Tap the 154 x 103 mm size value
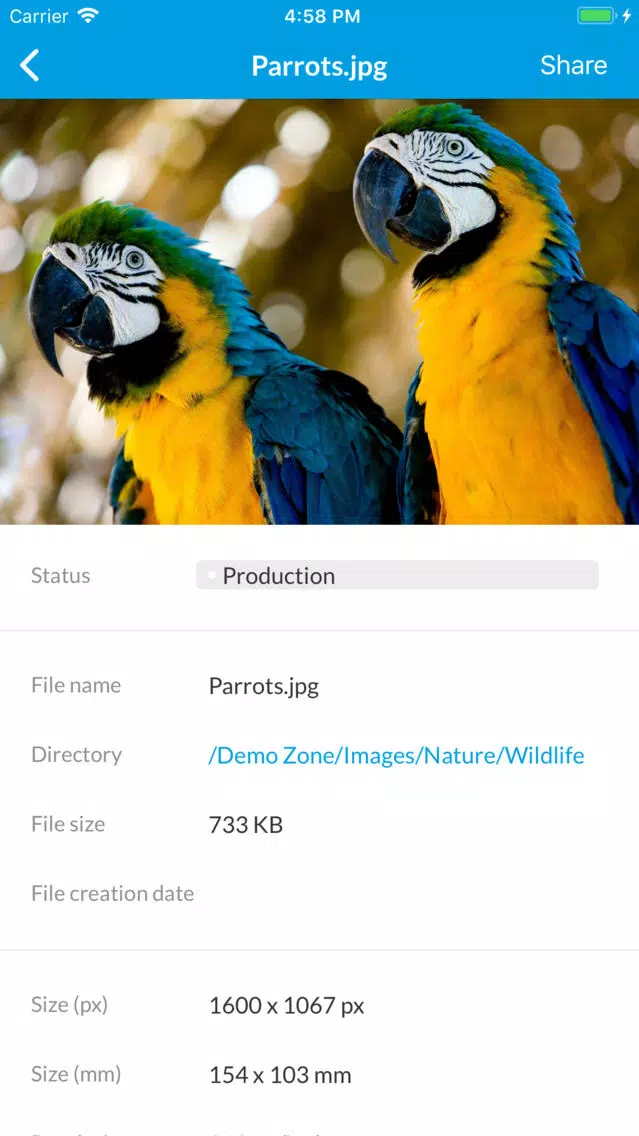The width and height of the screenshot is (639, 1136). pyautogui.click(x=280, y=1075)
